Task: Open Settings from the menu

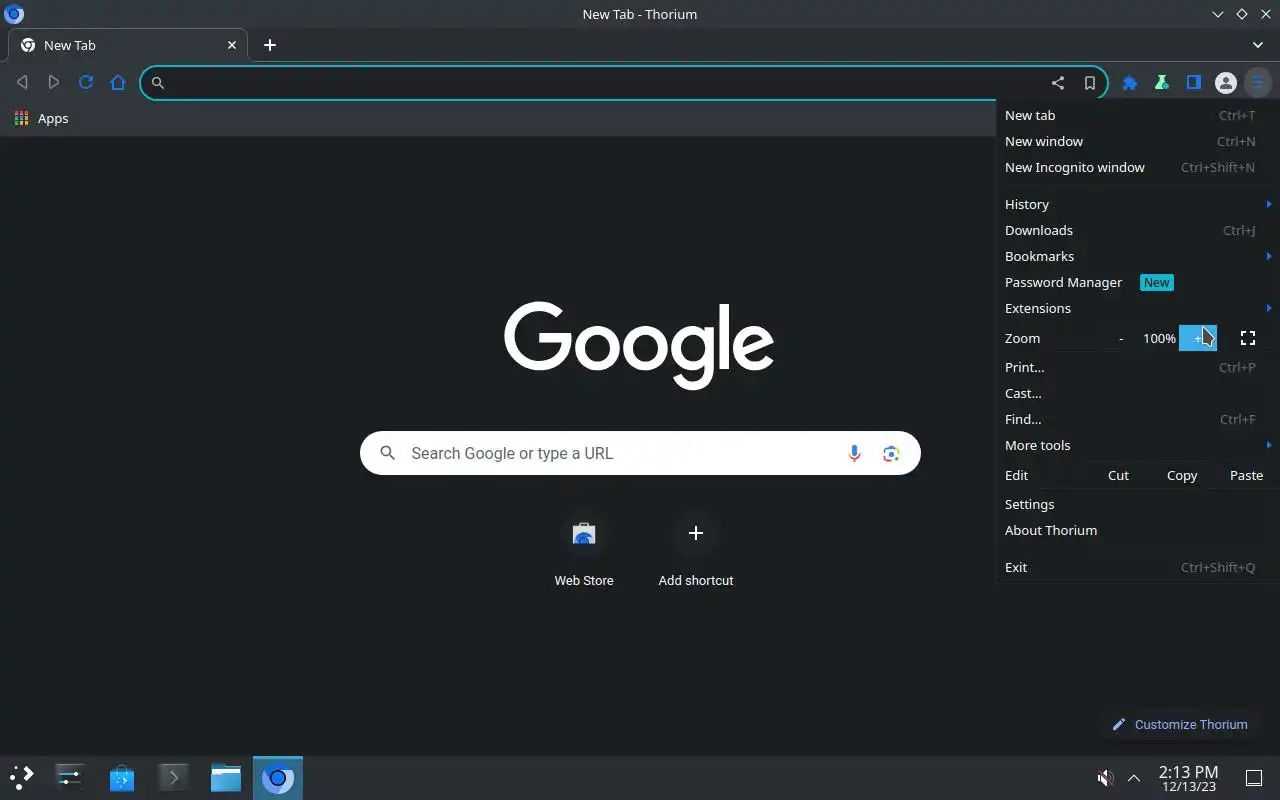Action: tap(1138, 504)
